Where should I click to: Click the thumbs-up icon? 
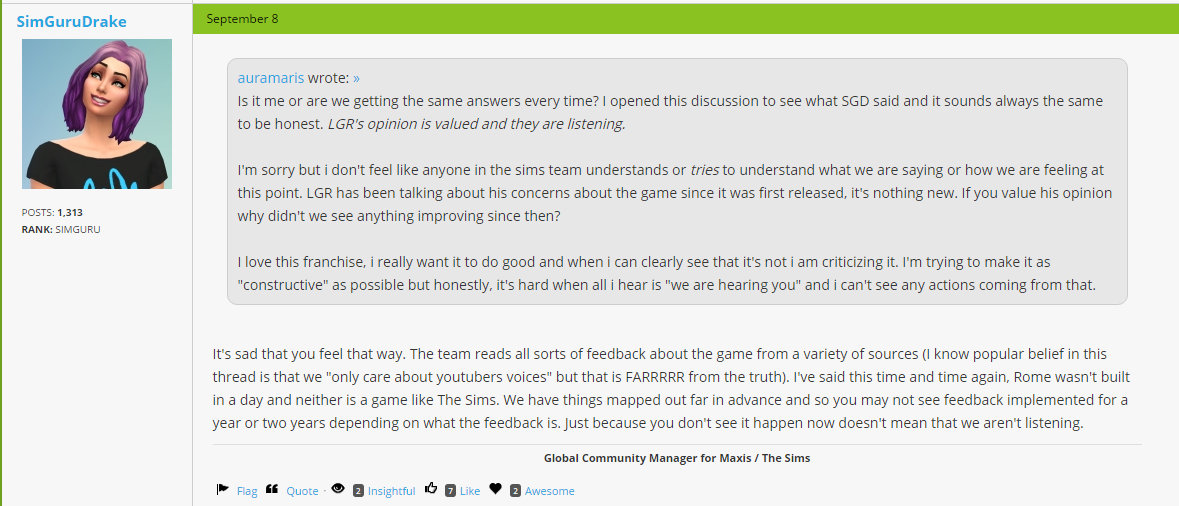431,489
